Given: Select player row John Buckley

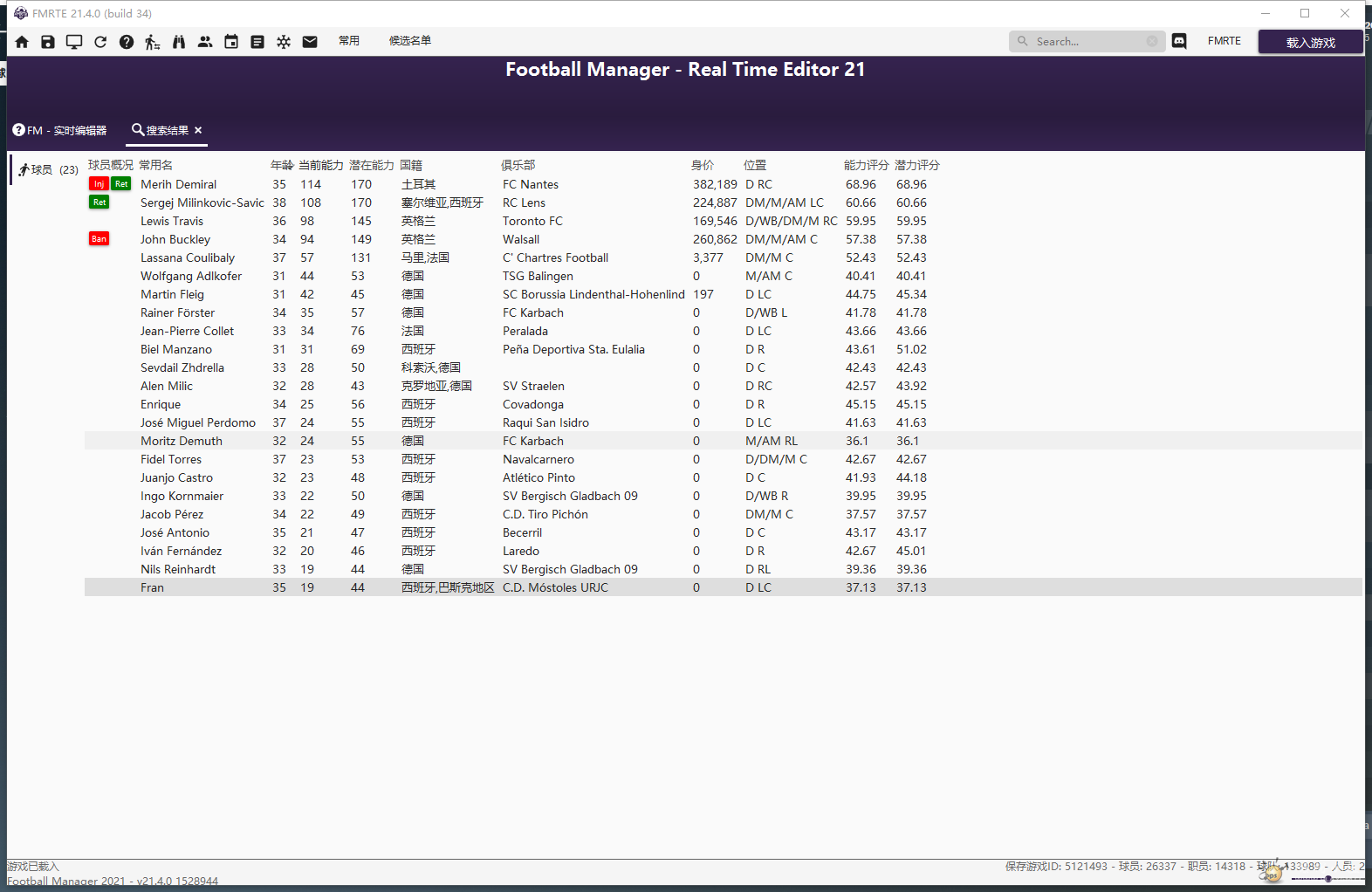Looking at the screenshot, I should click(x=723, y=239).
